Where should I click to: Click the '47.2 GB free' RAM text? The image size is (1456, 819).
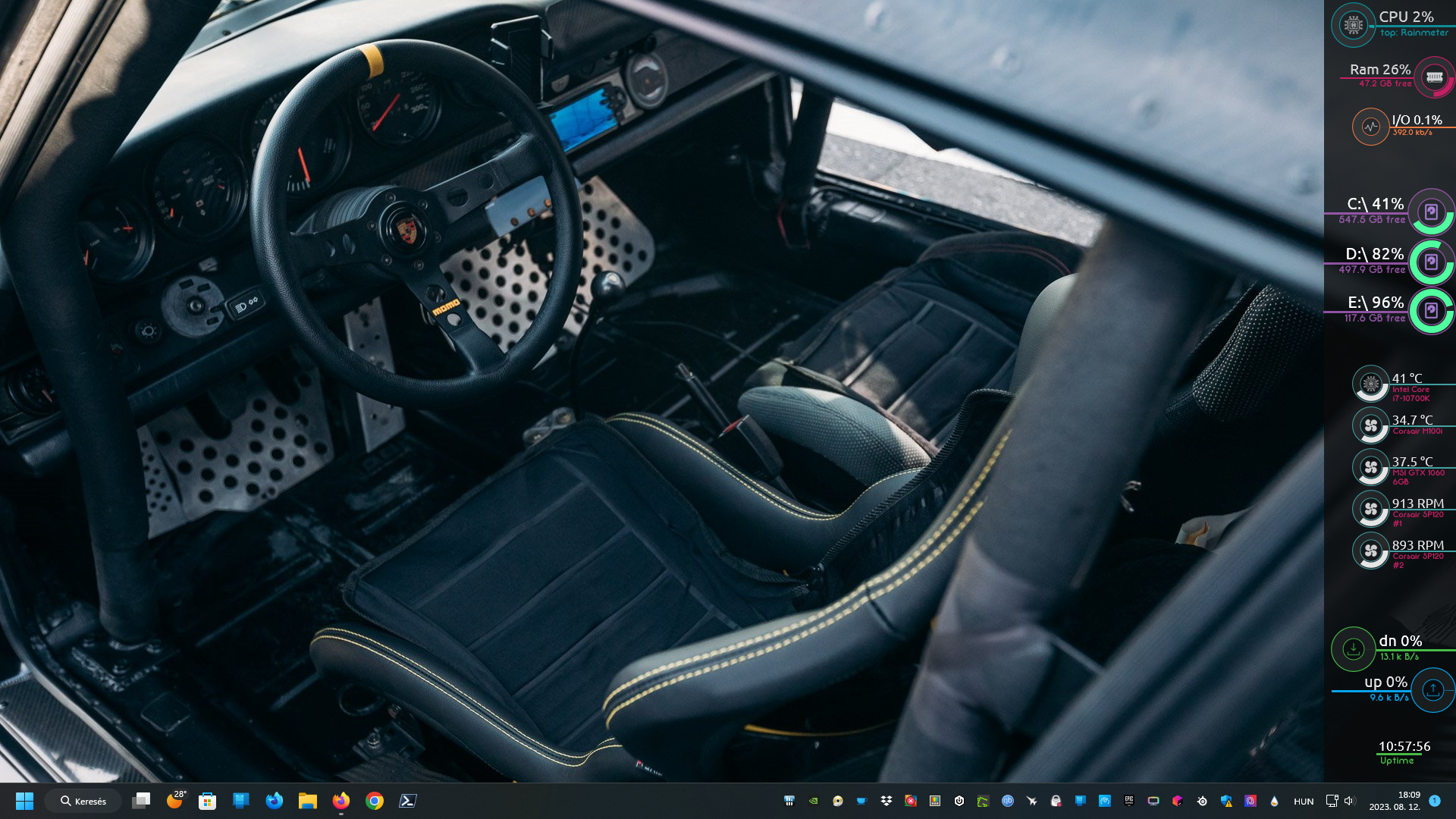pyautogui.click(x=1385, y=83)
